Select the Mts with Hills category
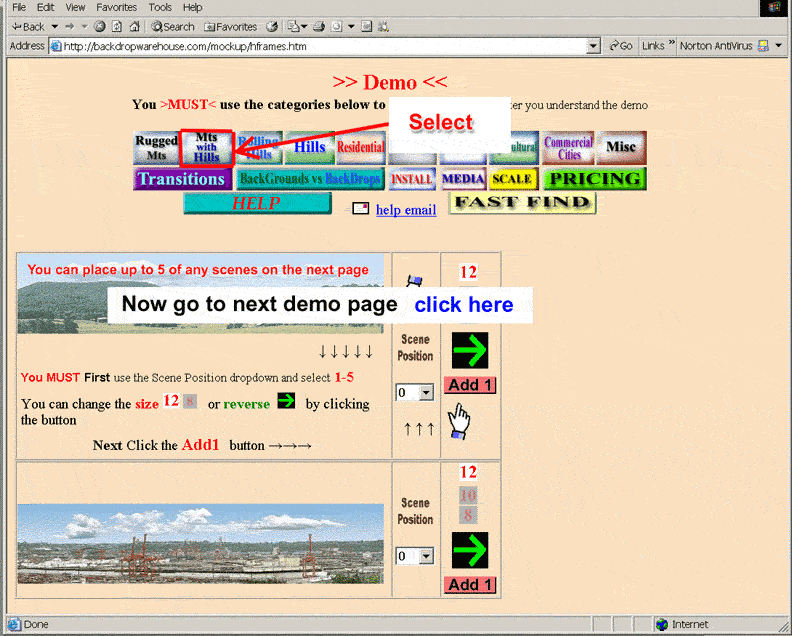The image size is (792, 636). pos(207,147)
